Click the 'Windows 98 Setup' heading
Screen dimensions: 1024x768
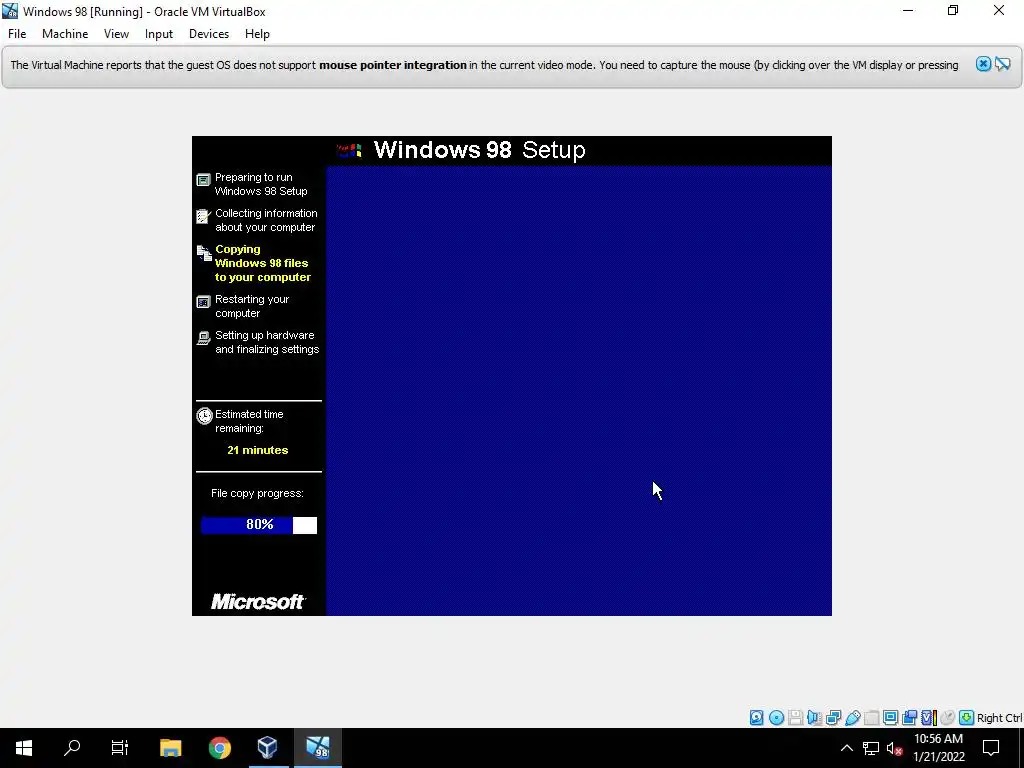coord(479,150)
